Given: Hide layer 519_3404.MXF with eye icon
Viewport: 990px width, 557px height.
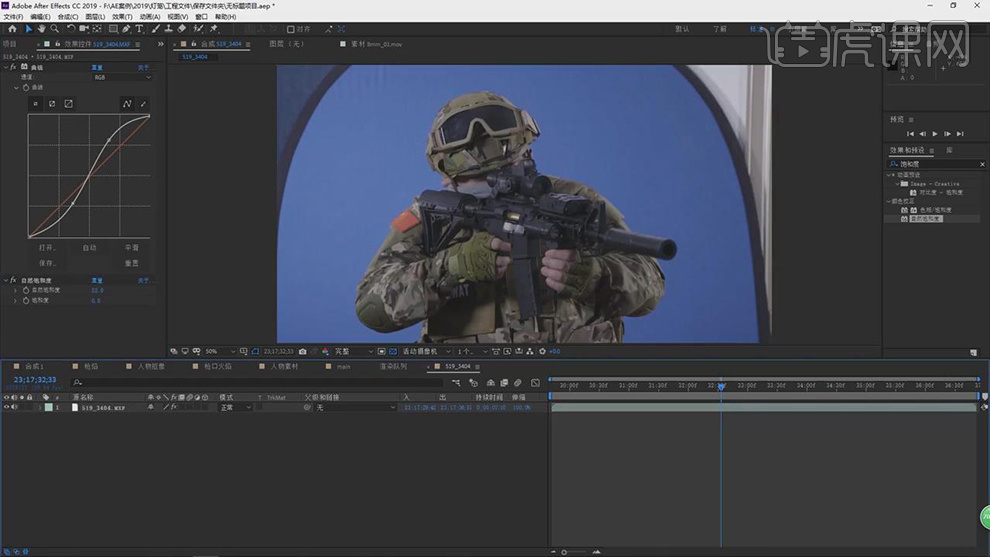Looking at the screenshot, I should click(x=6, y=408).
